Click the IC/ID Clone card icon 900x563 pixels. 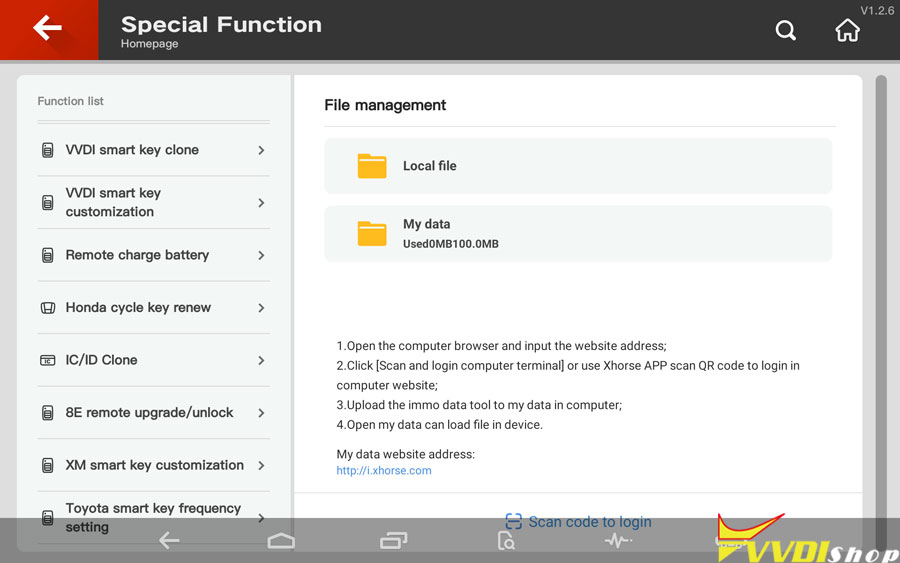[48, 360]
